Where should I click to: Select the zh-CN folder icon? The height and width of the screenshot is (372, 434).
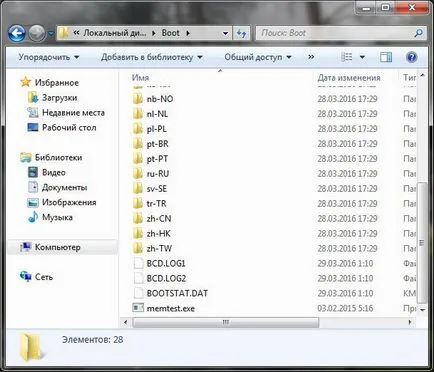[x=138, y=218]
